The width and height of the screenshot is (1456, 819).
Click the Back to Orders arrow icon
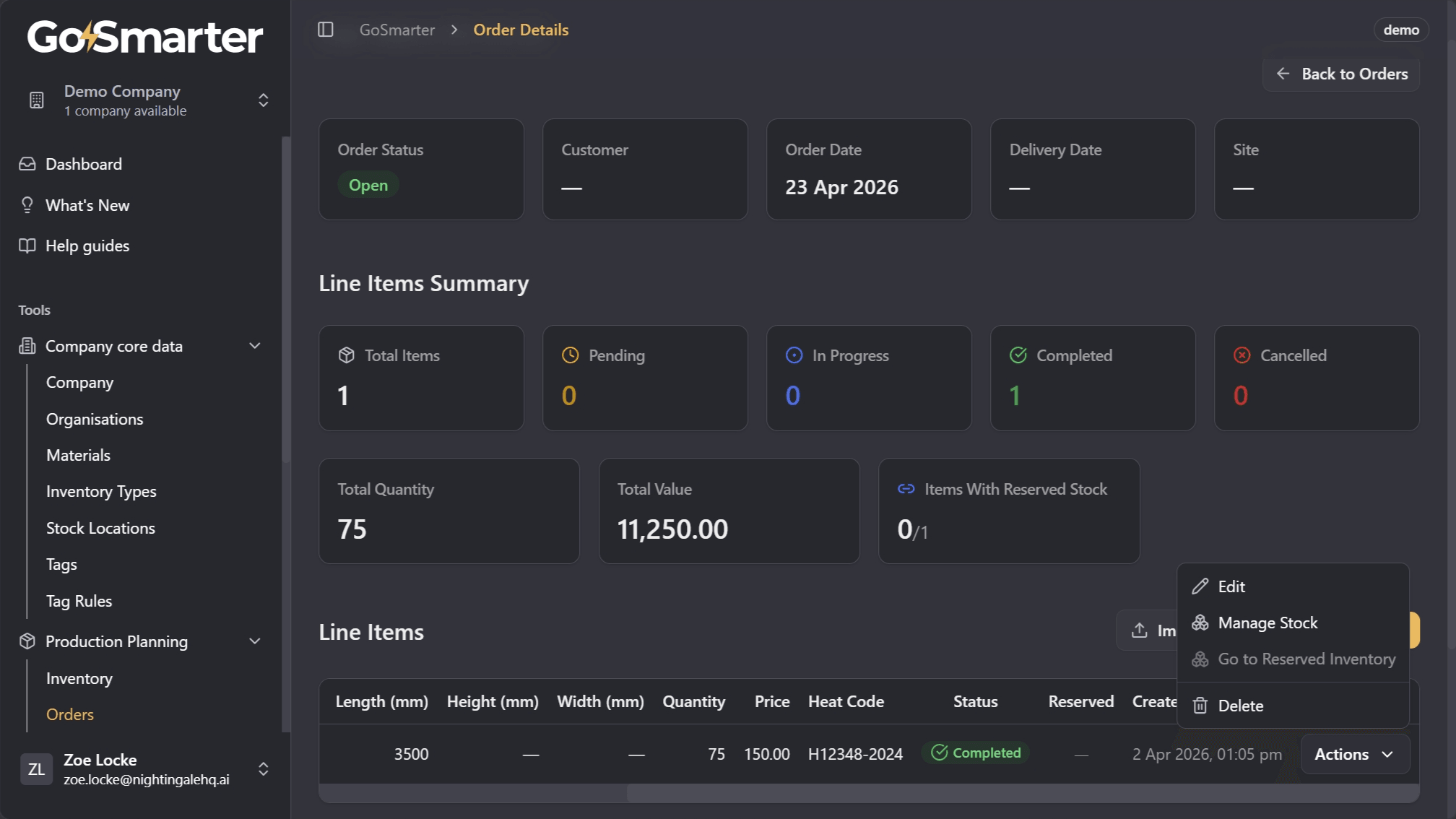coord(1283,74)
